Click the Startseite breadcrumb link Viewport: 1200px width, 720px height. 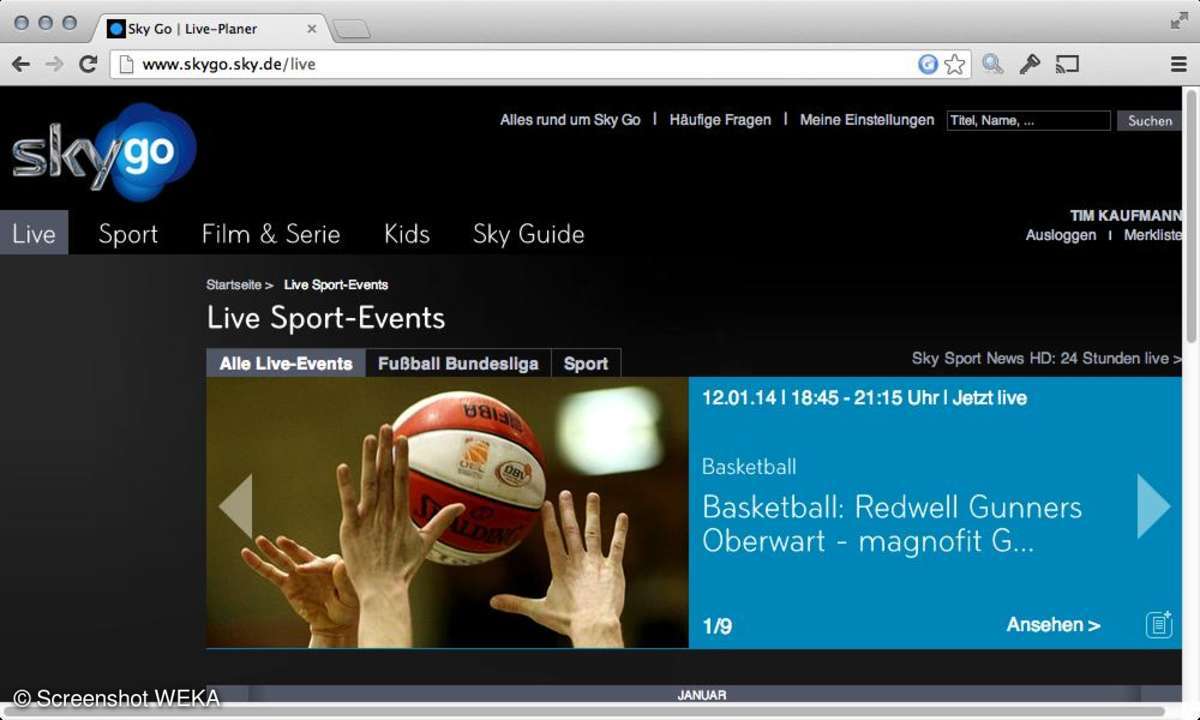(x=234, y=285)
